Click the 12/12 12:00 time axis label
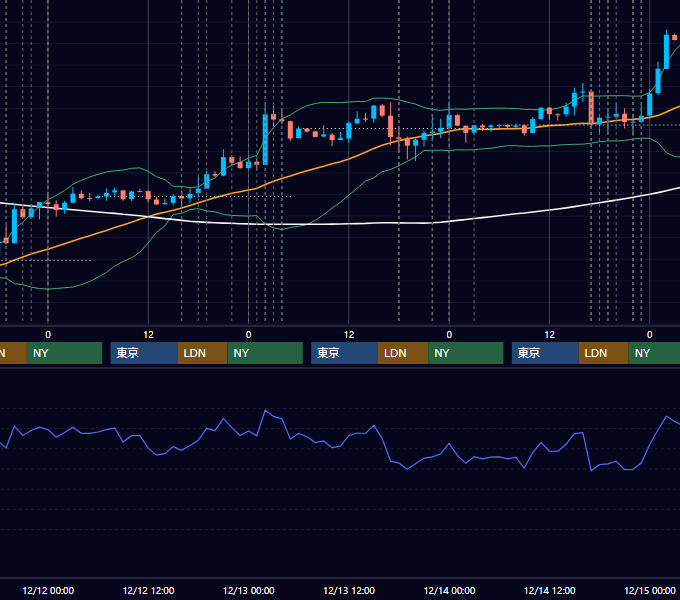Screen dimensions: 680x600 tap(148, 590)
